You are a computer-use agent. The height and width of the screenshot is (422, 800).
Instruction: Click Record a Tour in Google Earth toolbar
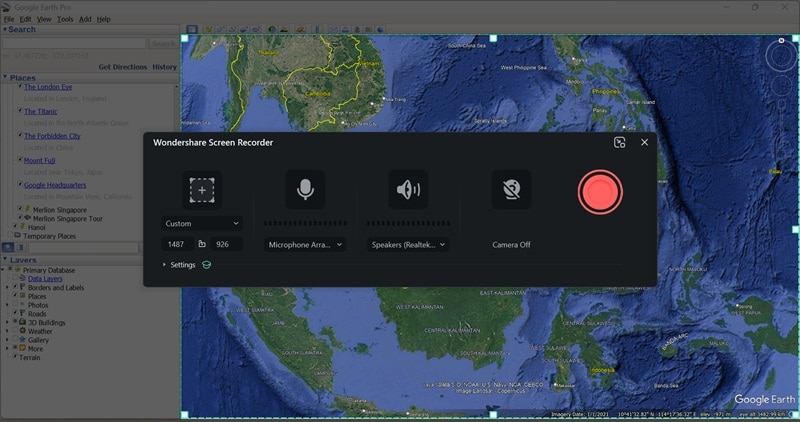coord(256,30)
